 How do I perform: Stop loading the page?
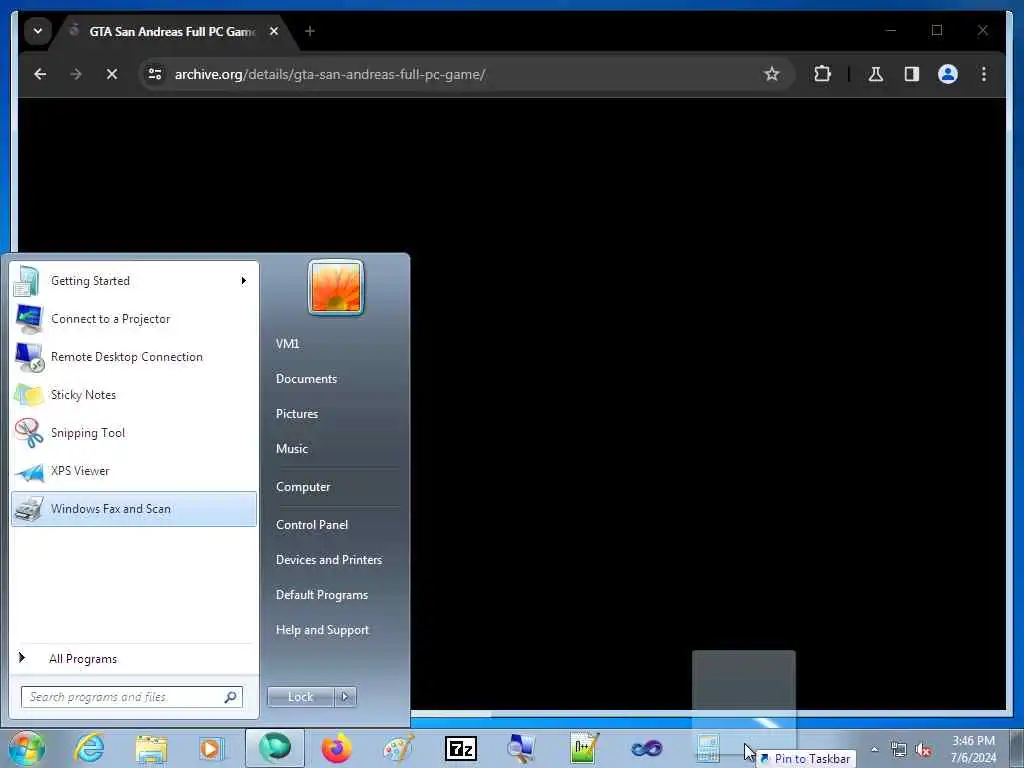click(x=112, y=74)
